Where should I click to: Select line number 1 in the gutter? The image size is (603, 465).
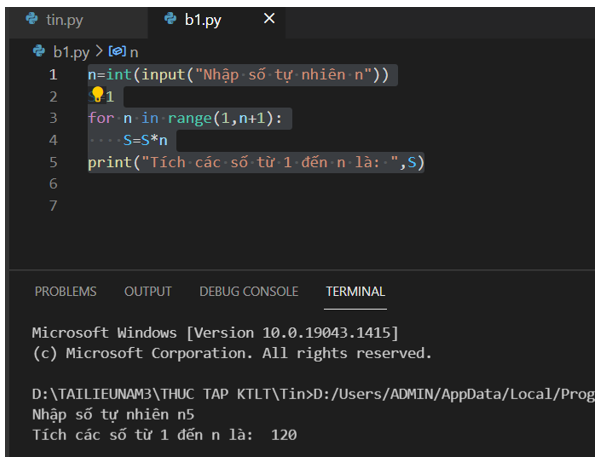53,75
